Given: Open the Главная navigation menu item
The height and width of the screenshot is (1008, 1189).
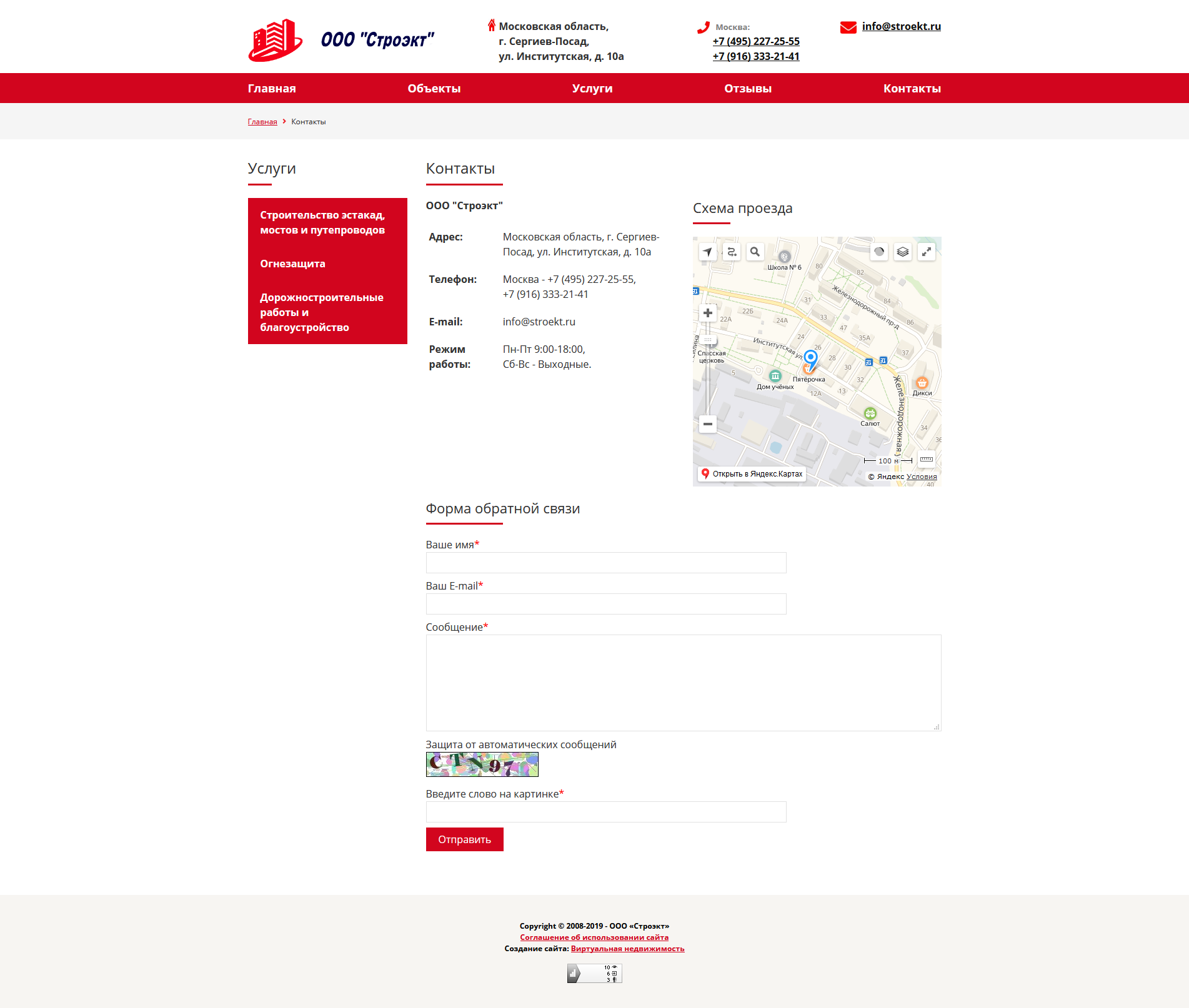Looking at the screenshot, I should [272, 89].
